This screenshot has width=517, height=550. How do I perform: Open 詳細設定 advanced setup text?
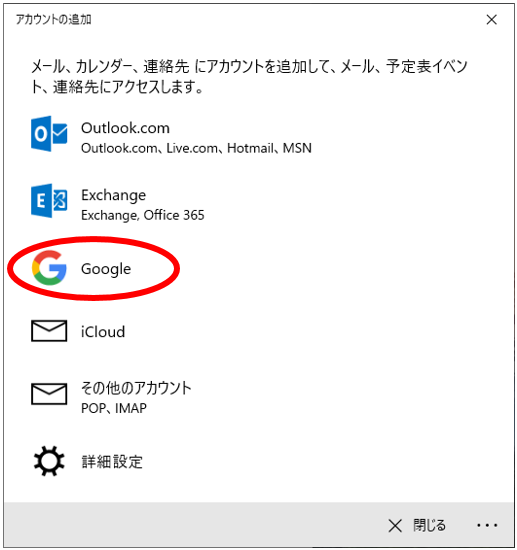pos(112,462)
